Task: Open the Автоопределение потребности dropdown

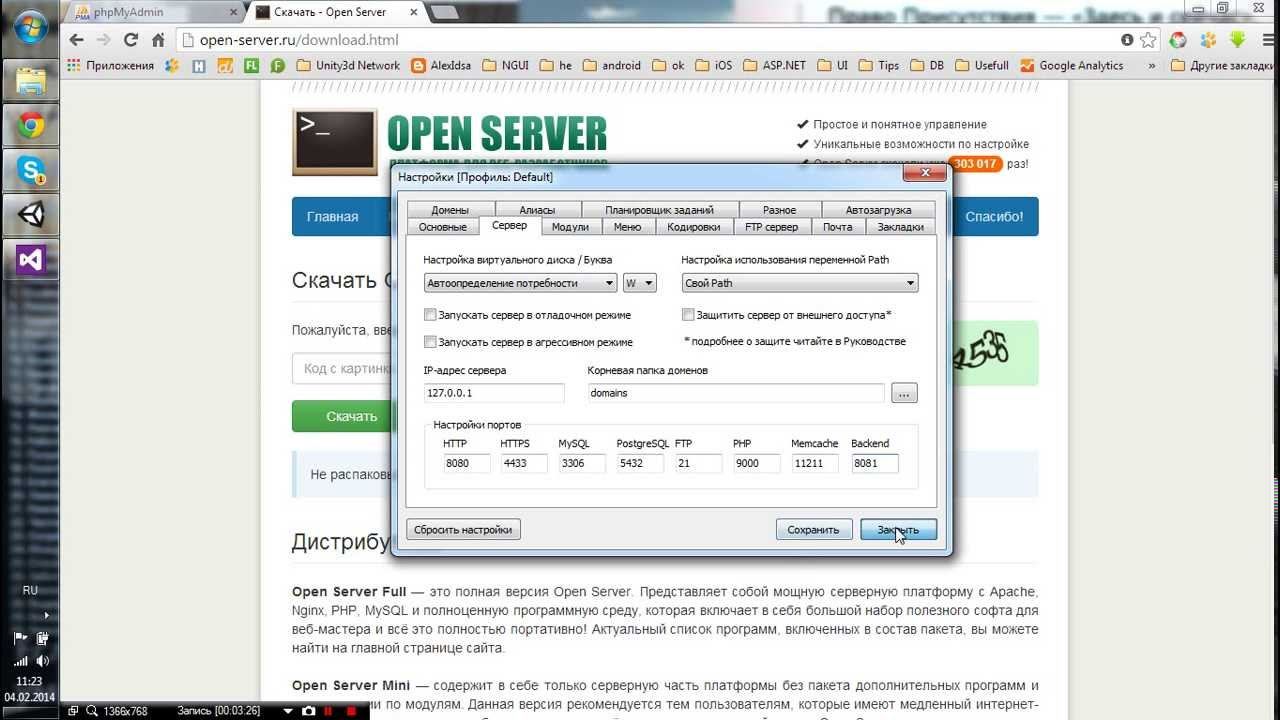Action: click(x=520, y=283)
